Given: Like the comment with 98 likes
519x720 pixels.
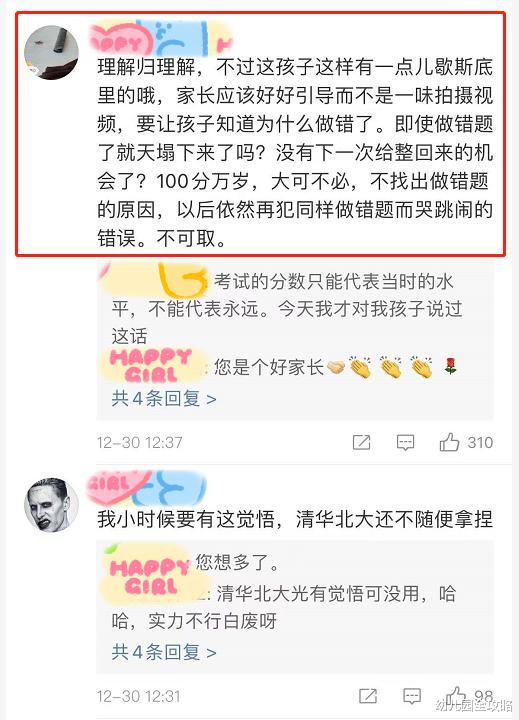Looking at the screenshot, I should (456, 696).
